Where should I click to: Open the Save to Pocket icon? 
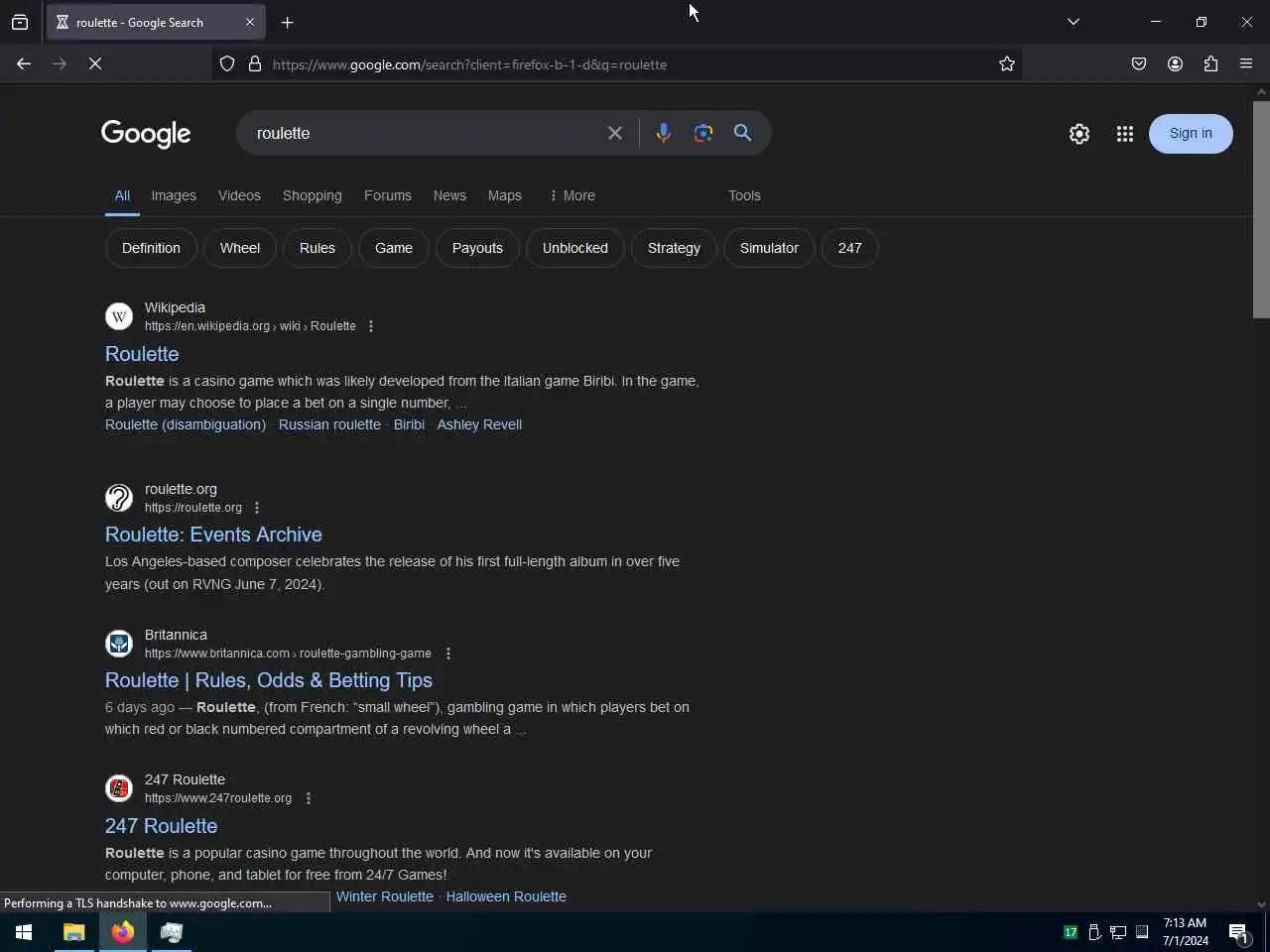1139,63
